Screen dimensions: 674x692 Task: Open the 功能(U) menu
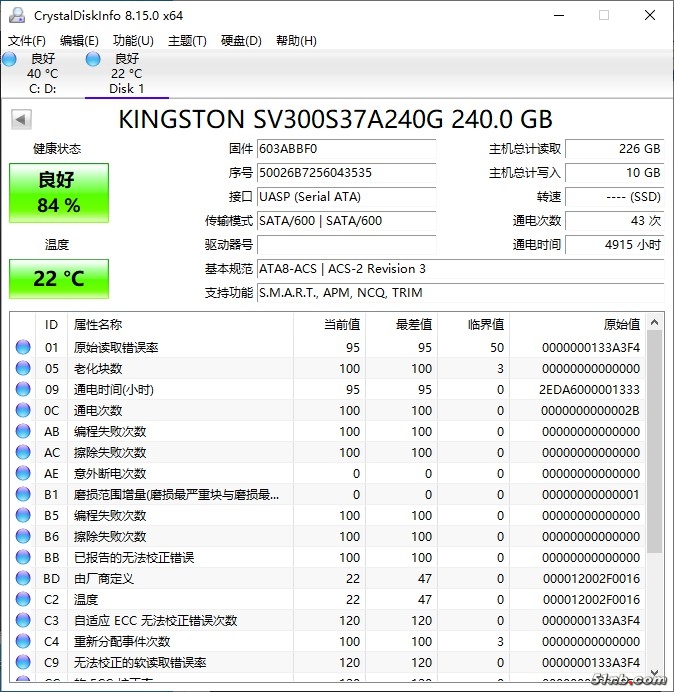point(133,41)
